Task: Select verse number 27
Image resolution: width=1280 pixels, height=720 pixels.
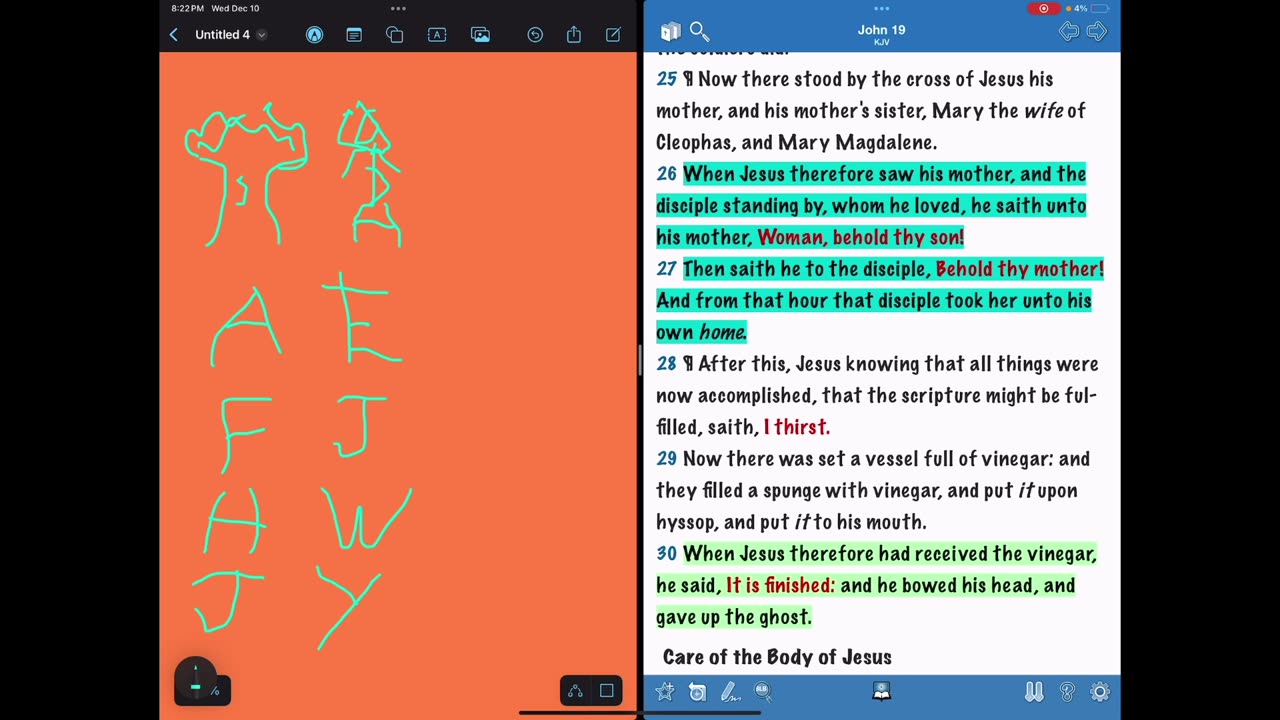Action: [x=666, y=269]
